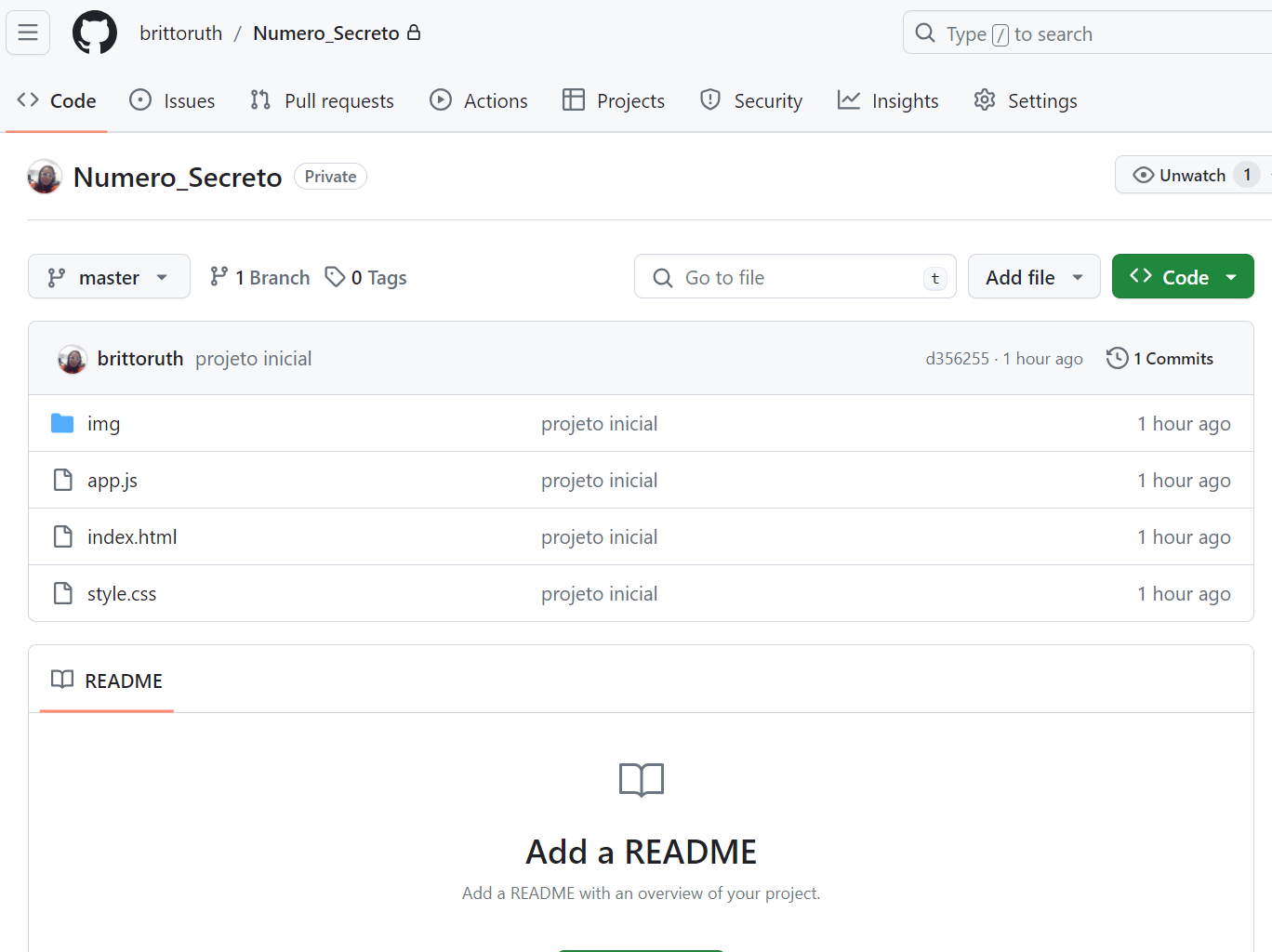Image resolution: width=1272 pixels, height=952 pixels.
Task: Open commit hash d356255
Action: pos(957,359)
